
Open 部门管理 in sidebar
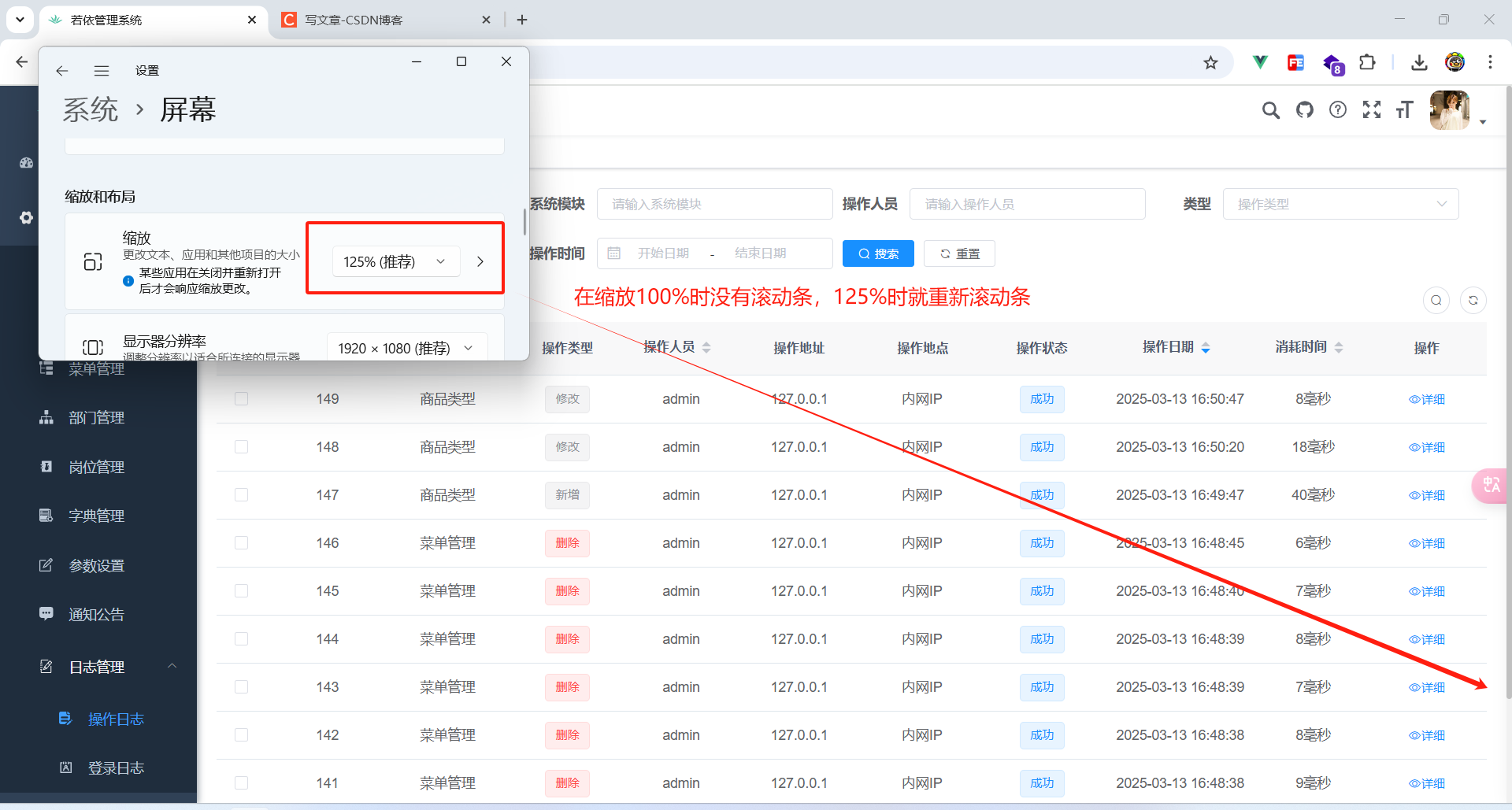(98, 418)
